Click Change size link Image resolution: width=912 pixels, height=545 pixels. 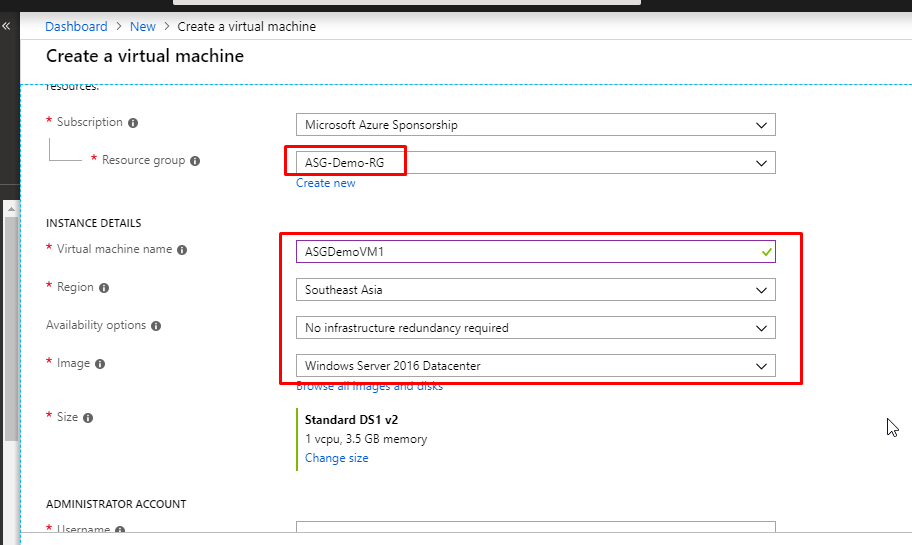coord(336,458)
